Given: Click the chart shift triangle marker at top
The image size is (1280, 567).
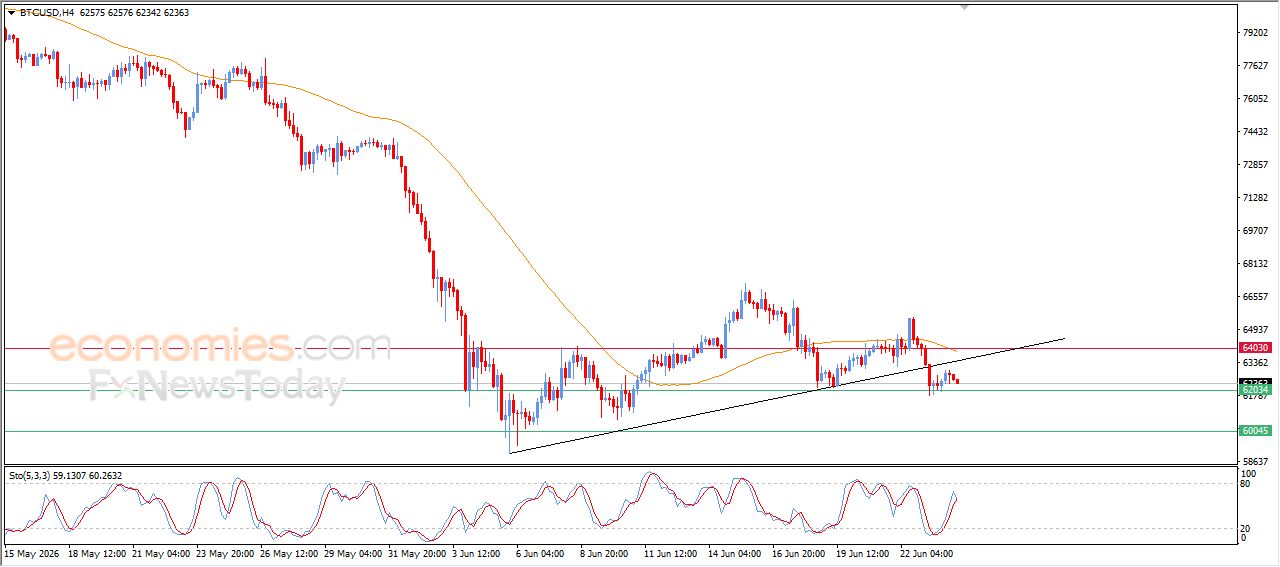Looking at the screenshot, I should tap(965, 7).
